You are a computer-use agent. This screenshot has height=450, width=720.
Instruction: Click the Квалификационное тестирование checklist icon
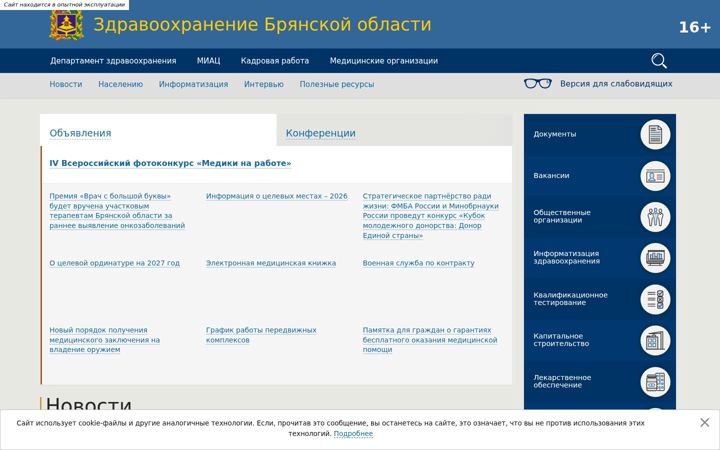655,299
